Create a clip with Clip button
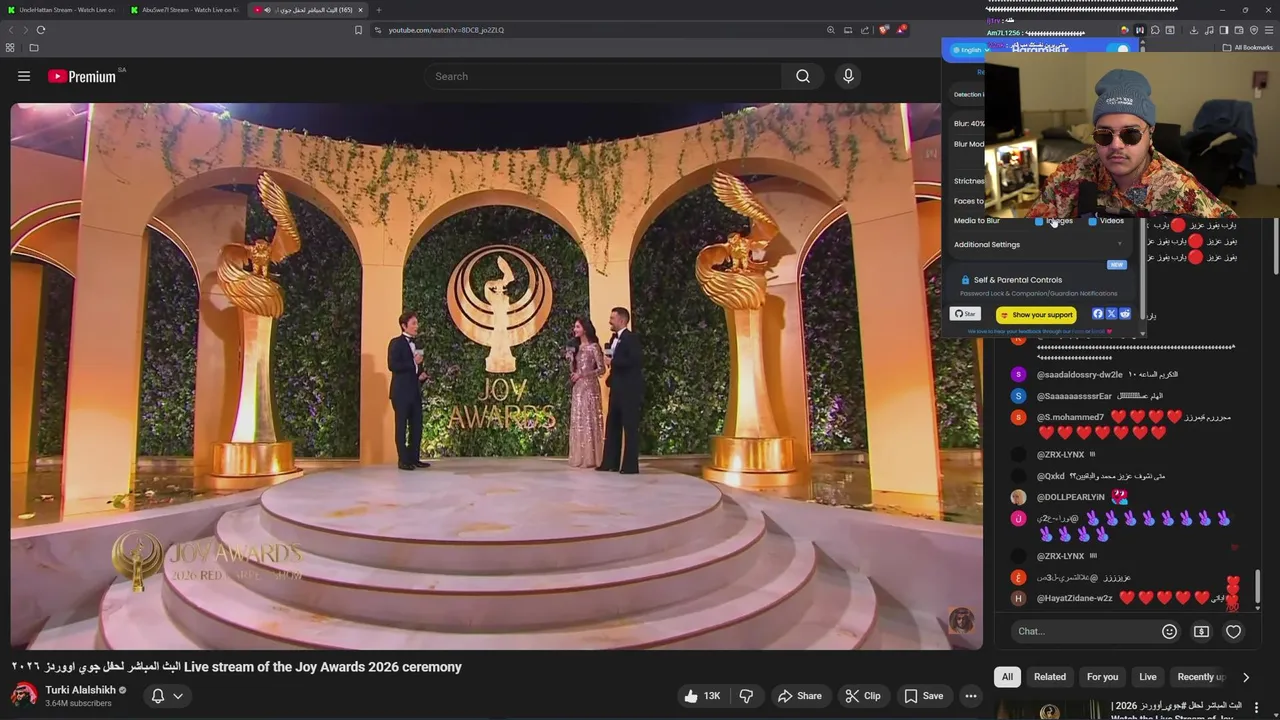 click(862, 696)
